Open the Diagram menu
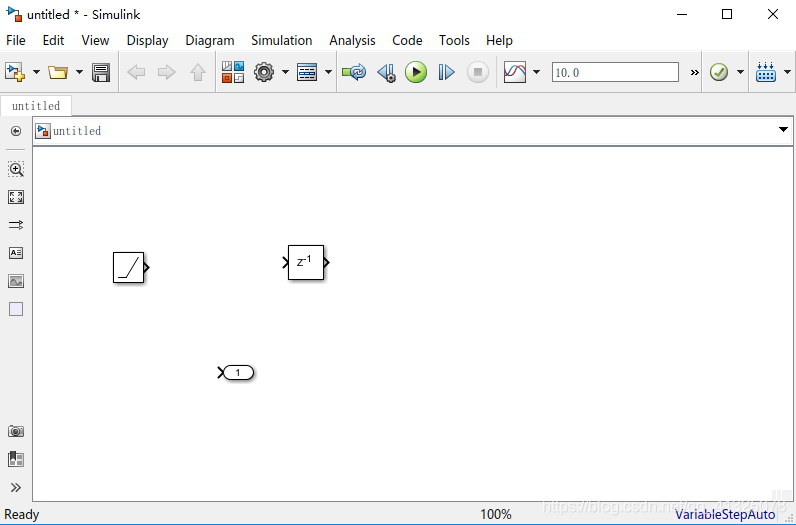 [x=210, y=41]
